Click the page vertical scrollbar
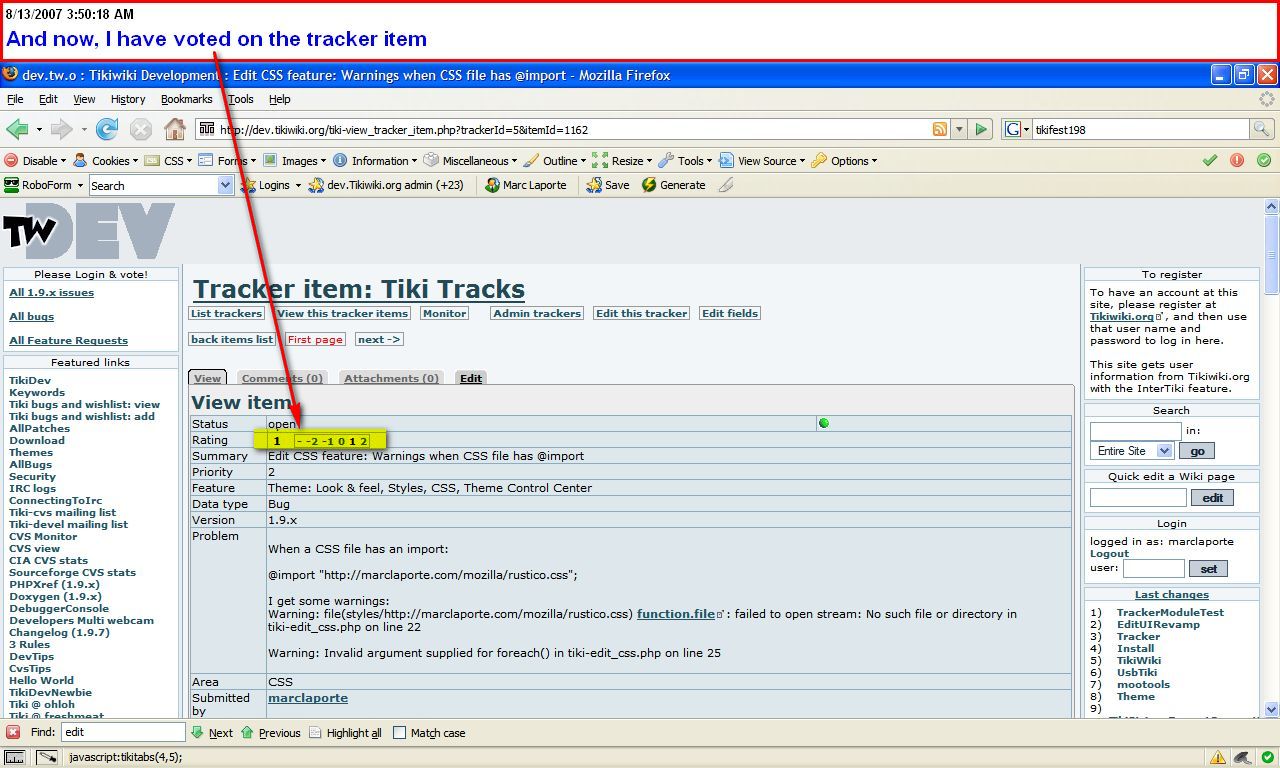This screenshot has height=768, width=1280. click(1272, 458)
